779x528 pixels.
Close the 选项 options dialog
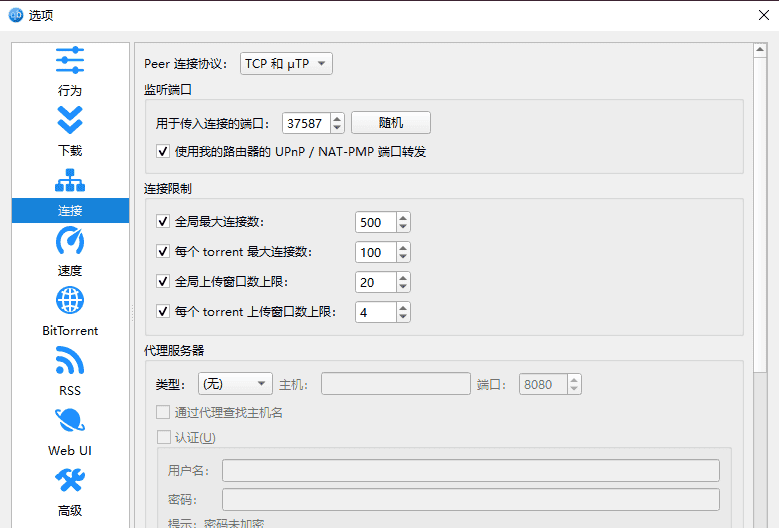(x=764, y=15)
